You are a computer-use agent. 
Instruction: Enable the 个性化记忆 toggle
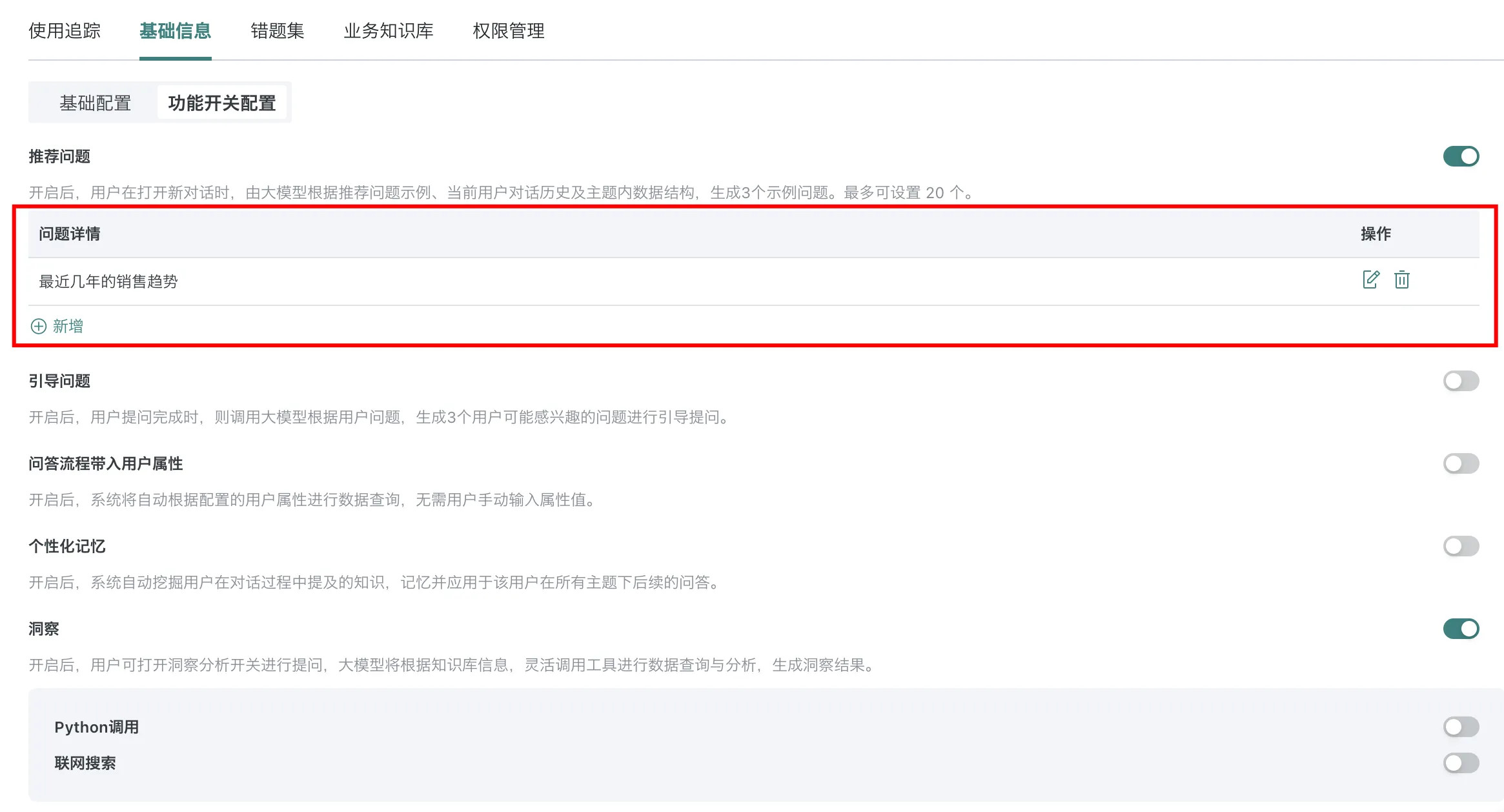(1461, 546)
